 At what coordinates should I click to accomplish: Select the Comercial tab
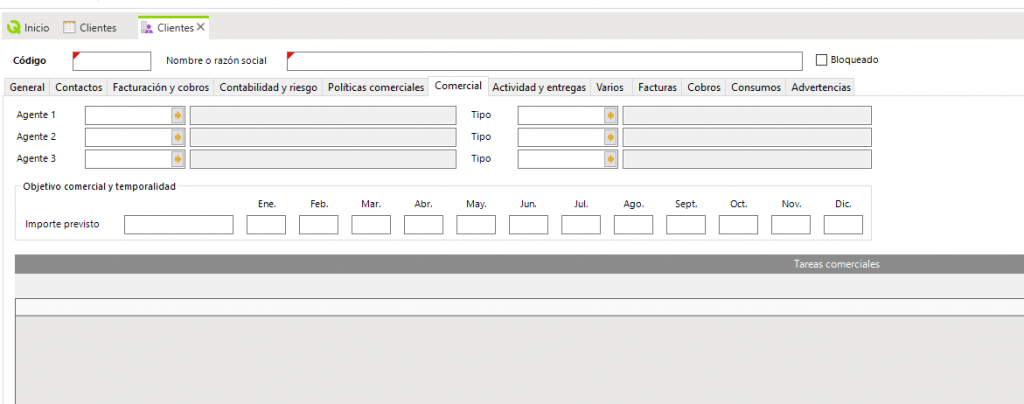pyautogui.click(x=458, y=86)
